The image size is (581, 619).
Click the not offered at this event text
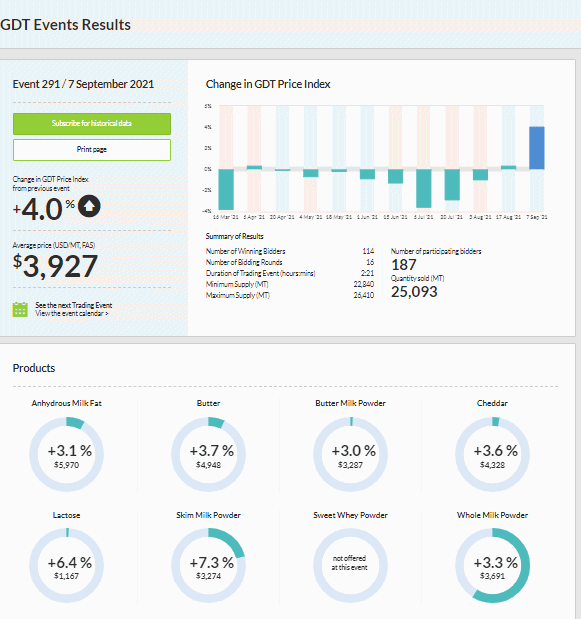[349, 563]
